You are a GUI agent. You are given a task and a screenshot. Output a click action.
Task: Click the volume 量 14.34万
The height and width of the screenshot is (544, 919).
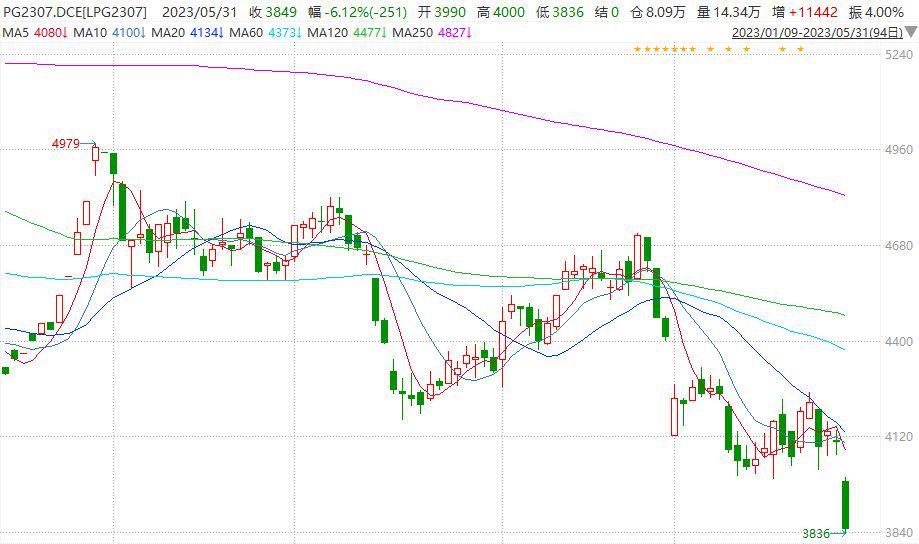tap(729, 12)
